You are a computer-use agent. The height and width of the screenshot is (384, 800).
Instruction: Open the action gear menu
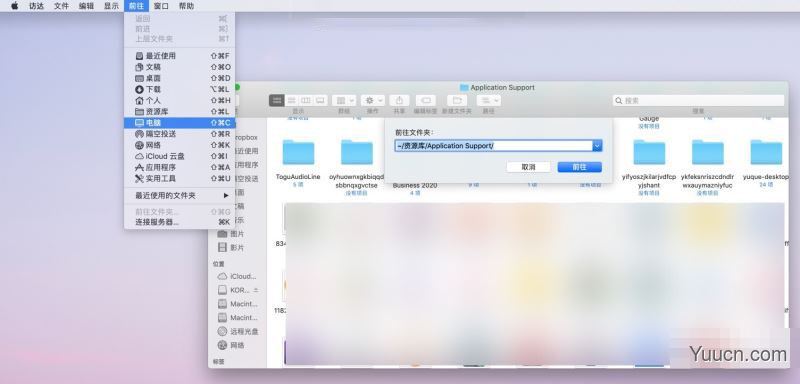pos(373,100)
